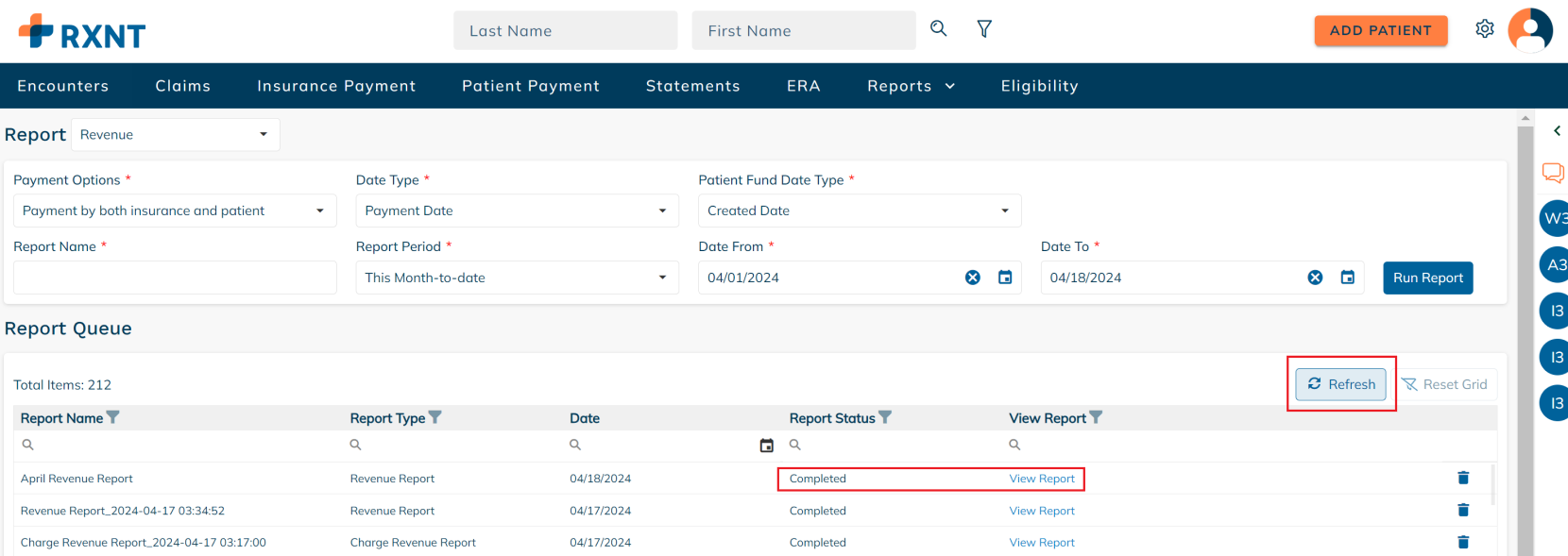Open the user profile avatar

point(1530,30)
